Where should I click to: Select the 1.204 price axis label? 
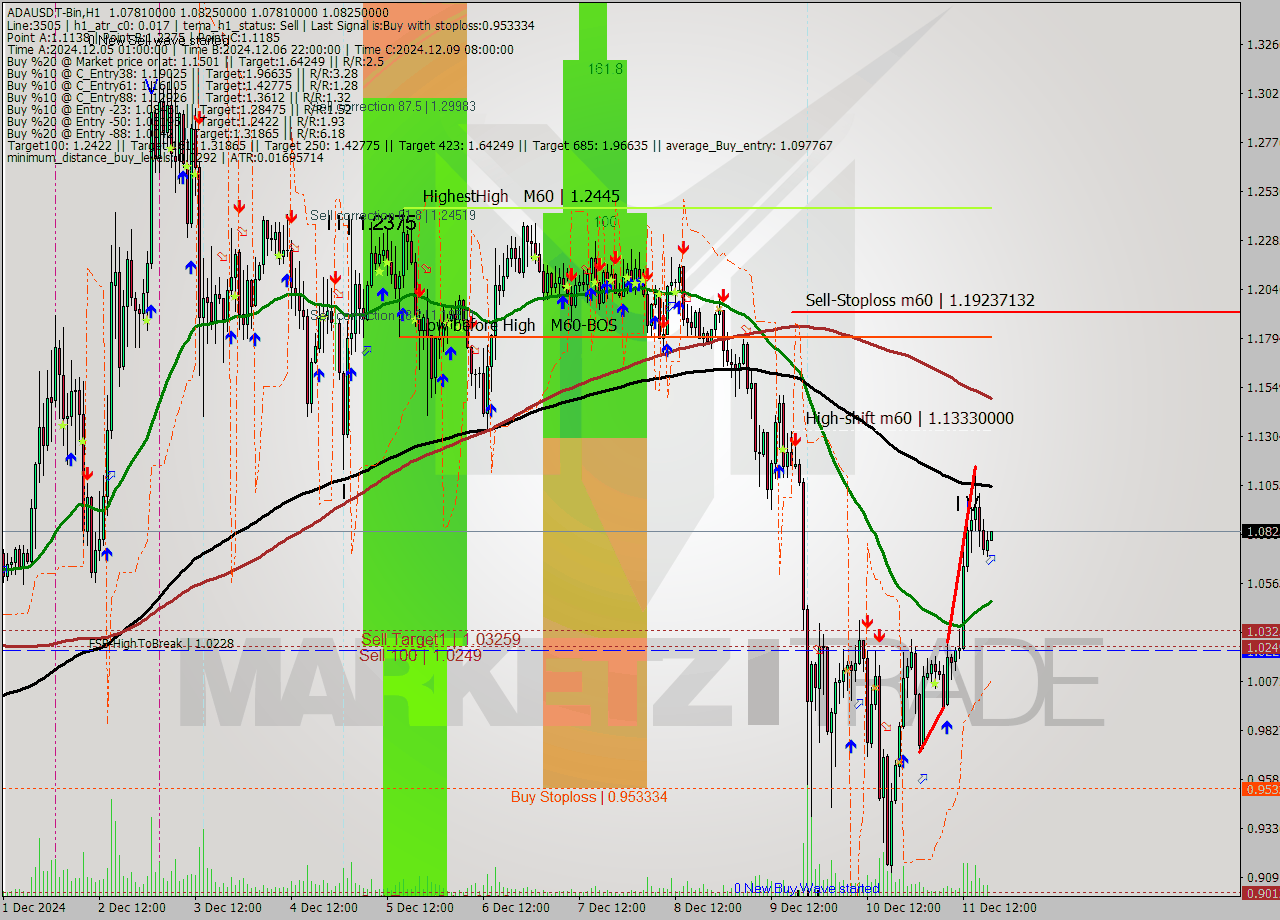(x=1262, y=289)
